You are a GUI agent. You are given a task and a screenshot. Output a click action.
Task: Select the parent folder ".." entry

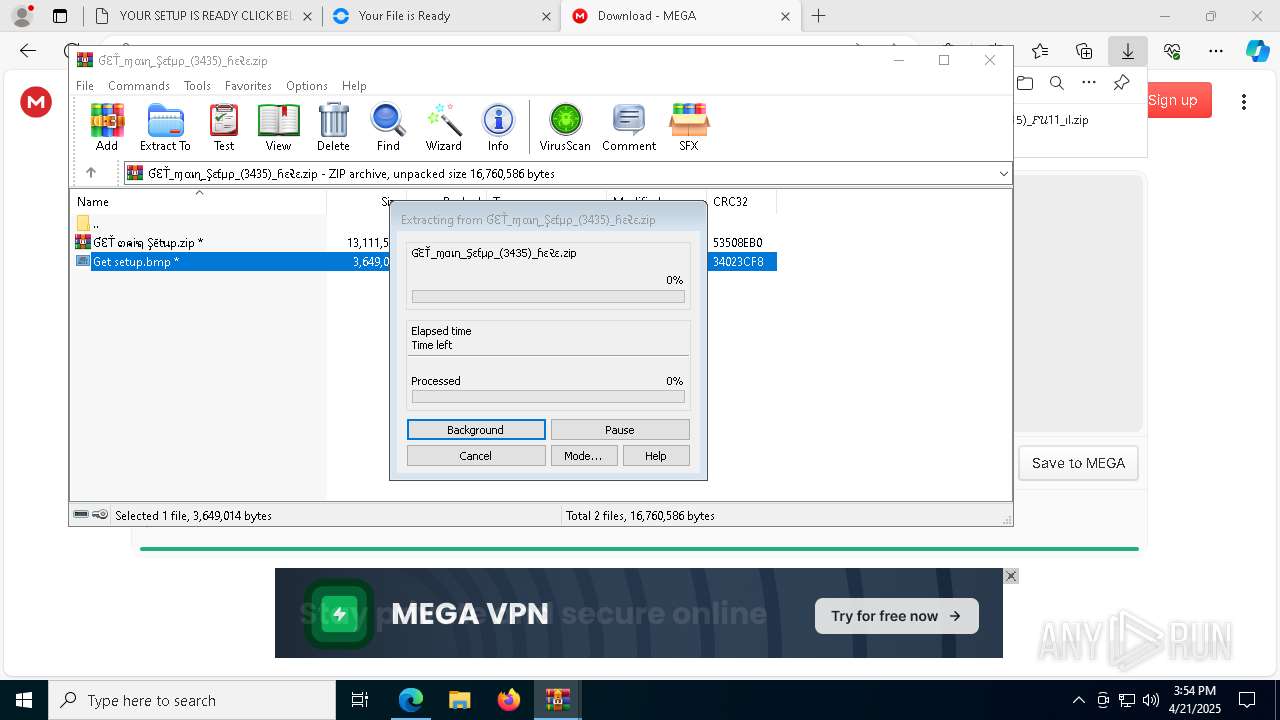click(x=96, y=224)
